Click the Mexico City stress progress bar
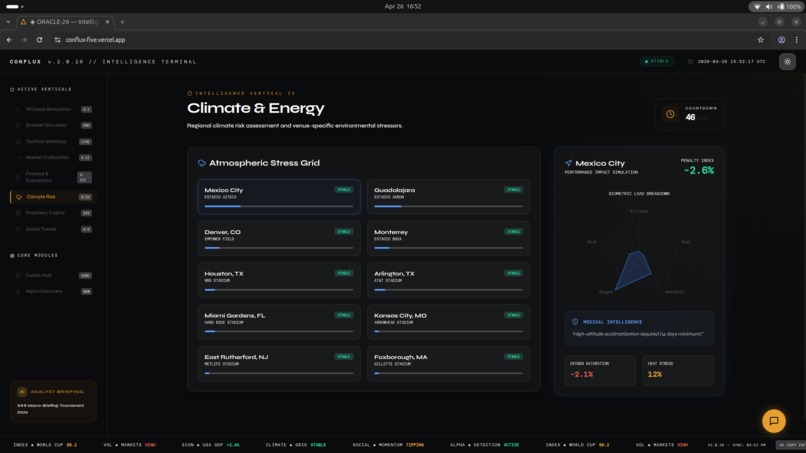This screenshot has width=806, height=453. [x=279, y=206]
